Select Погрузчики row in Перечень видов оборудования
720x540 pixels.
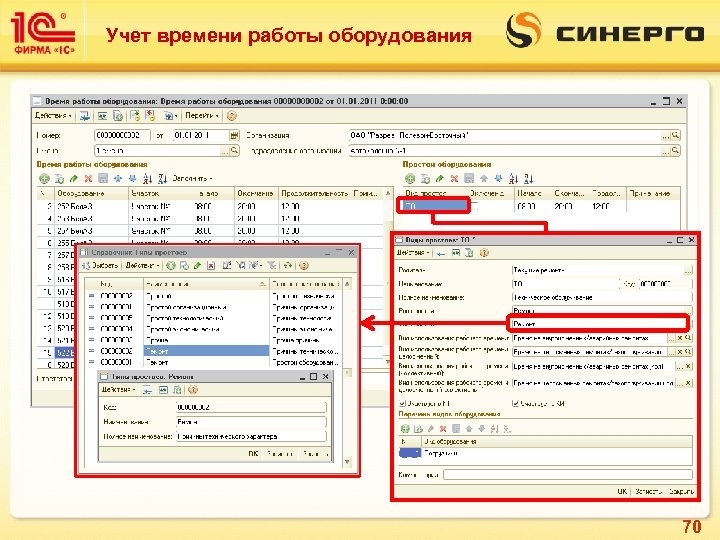546,453
